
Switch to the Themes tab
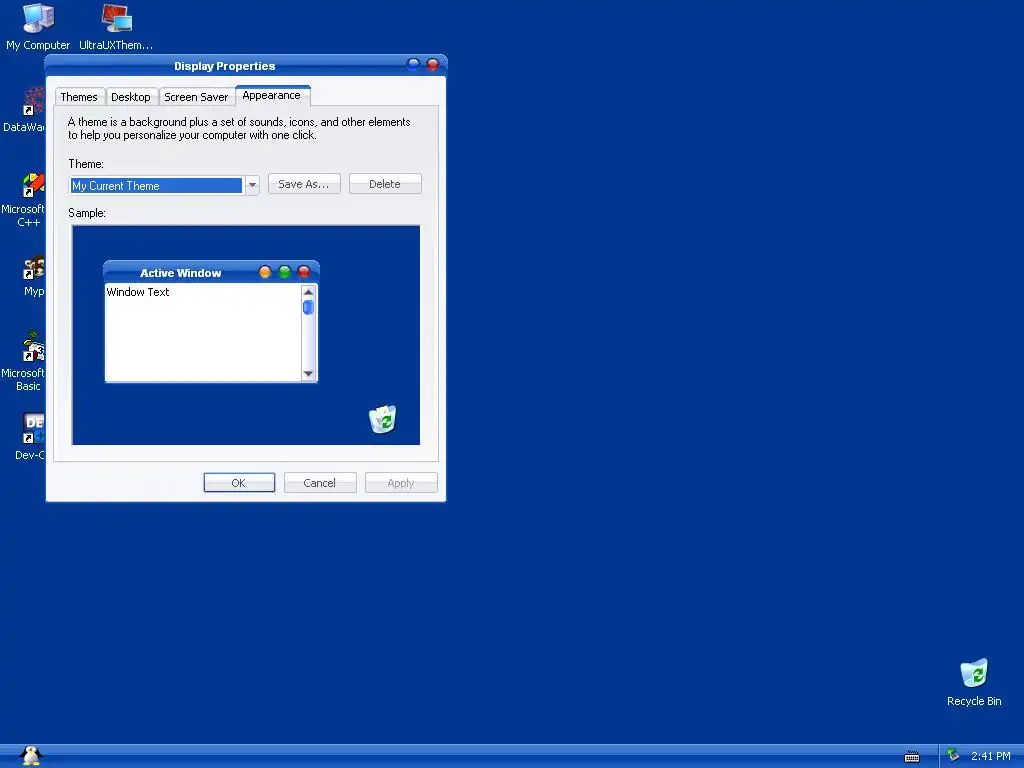coord(79,97)
